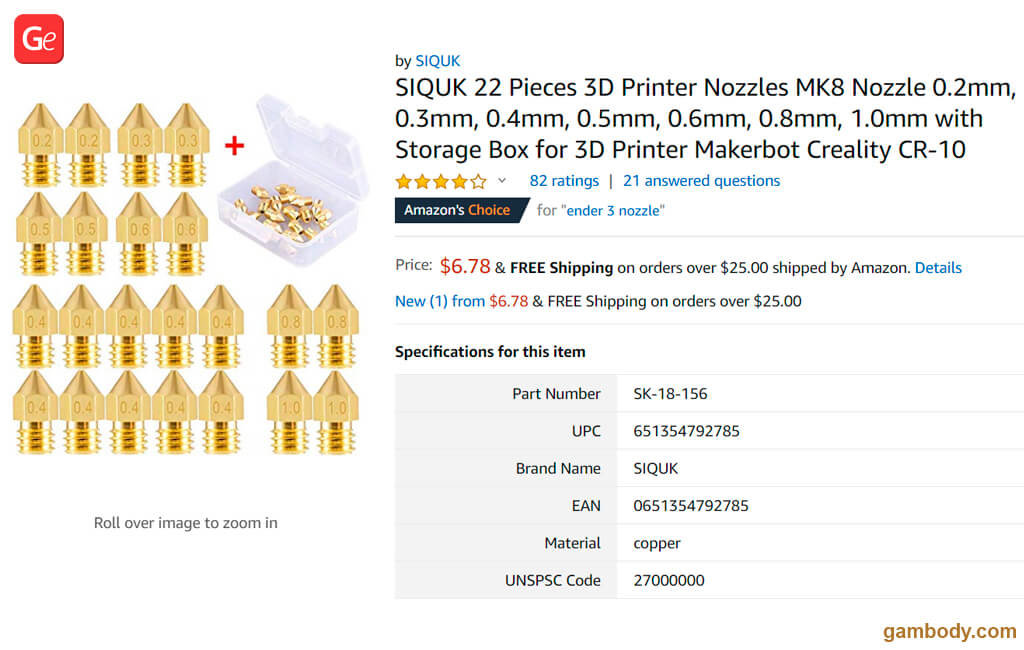Open the SIQUK brand link
The height and width of the screenshot is (650, 1024).
coord(438,61)
